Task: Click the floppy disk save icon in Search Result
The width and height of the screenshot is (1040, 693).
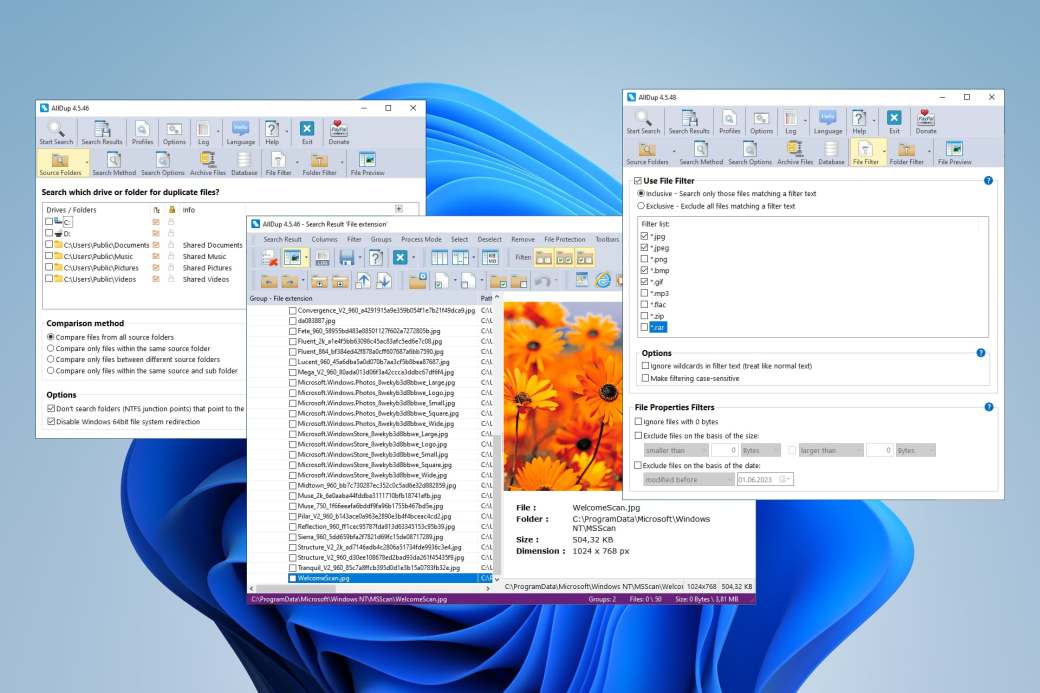Action: point(346,258)
